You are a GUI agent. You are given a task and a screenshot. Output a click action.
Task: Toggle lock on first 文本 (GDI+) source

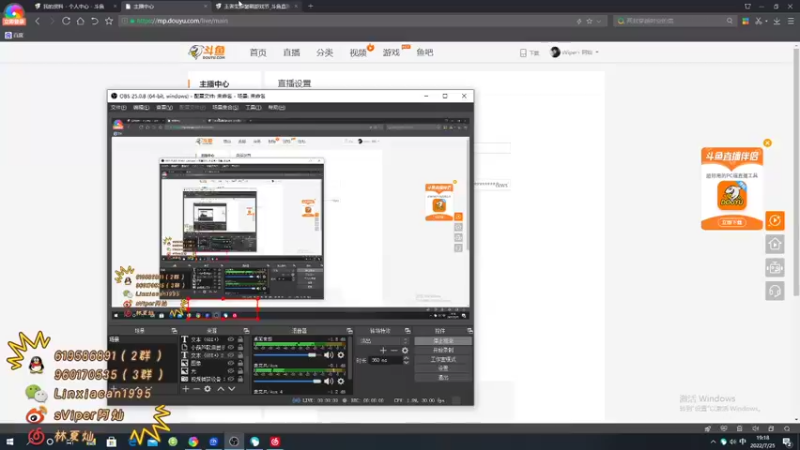tap(240, 339)
